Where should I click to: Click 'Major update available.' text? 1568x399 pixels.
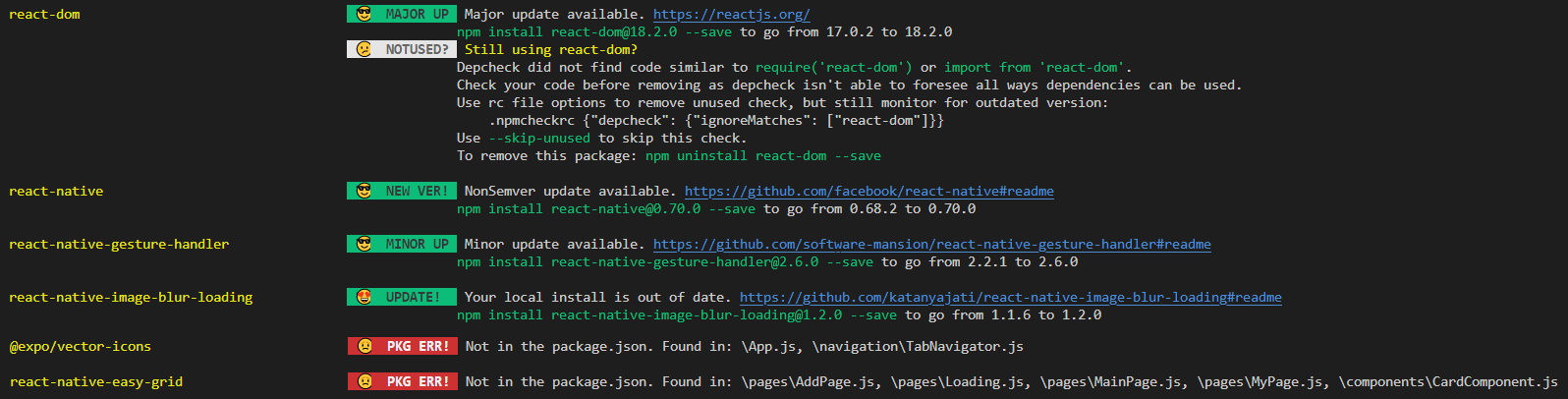(555, 15)
